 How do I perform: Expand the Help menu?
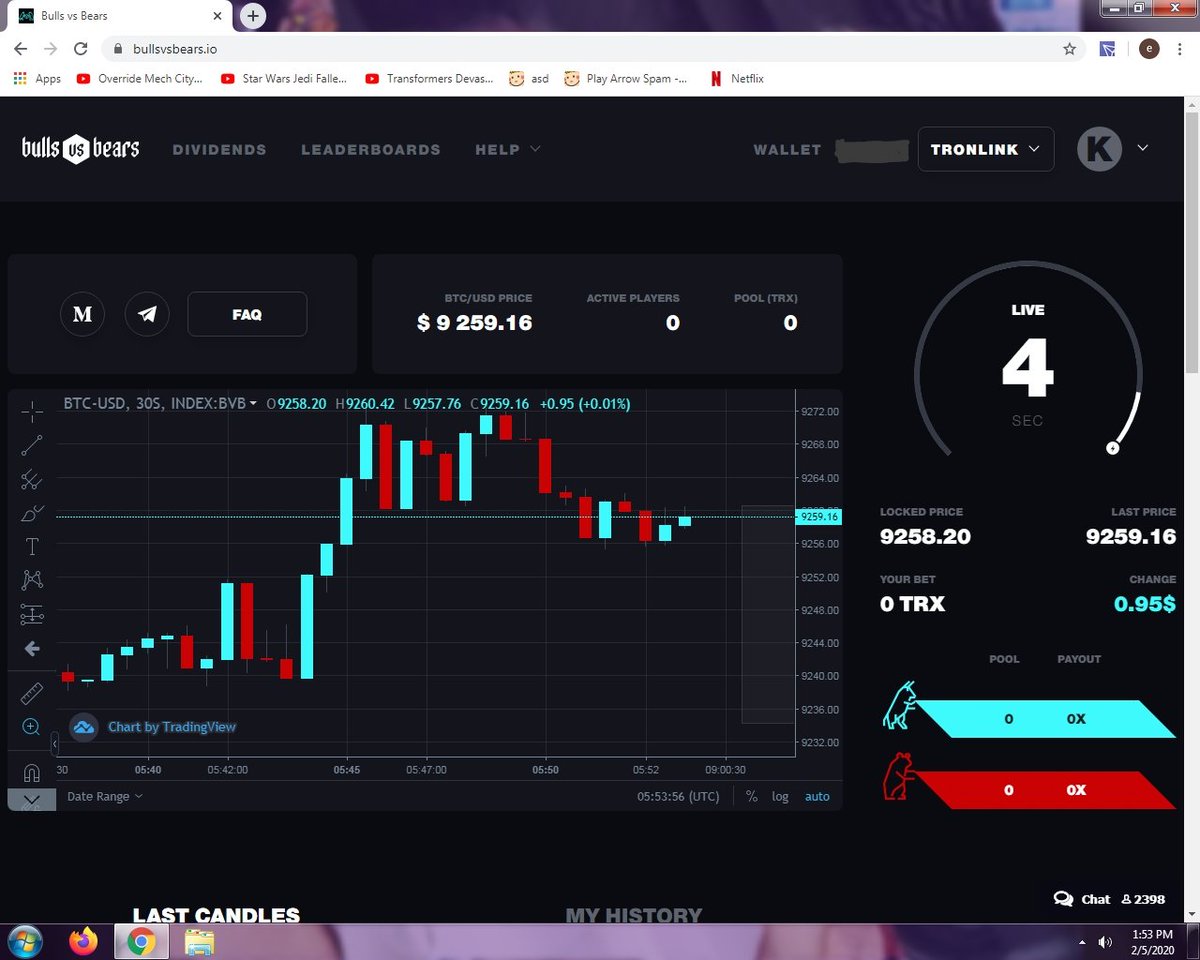pos(508,149)
